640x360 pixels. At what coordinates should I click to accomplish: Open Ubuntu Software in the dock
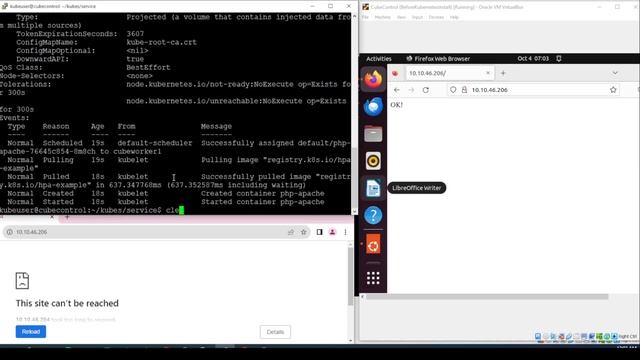(373, 244)
